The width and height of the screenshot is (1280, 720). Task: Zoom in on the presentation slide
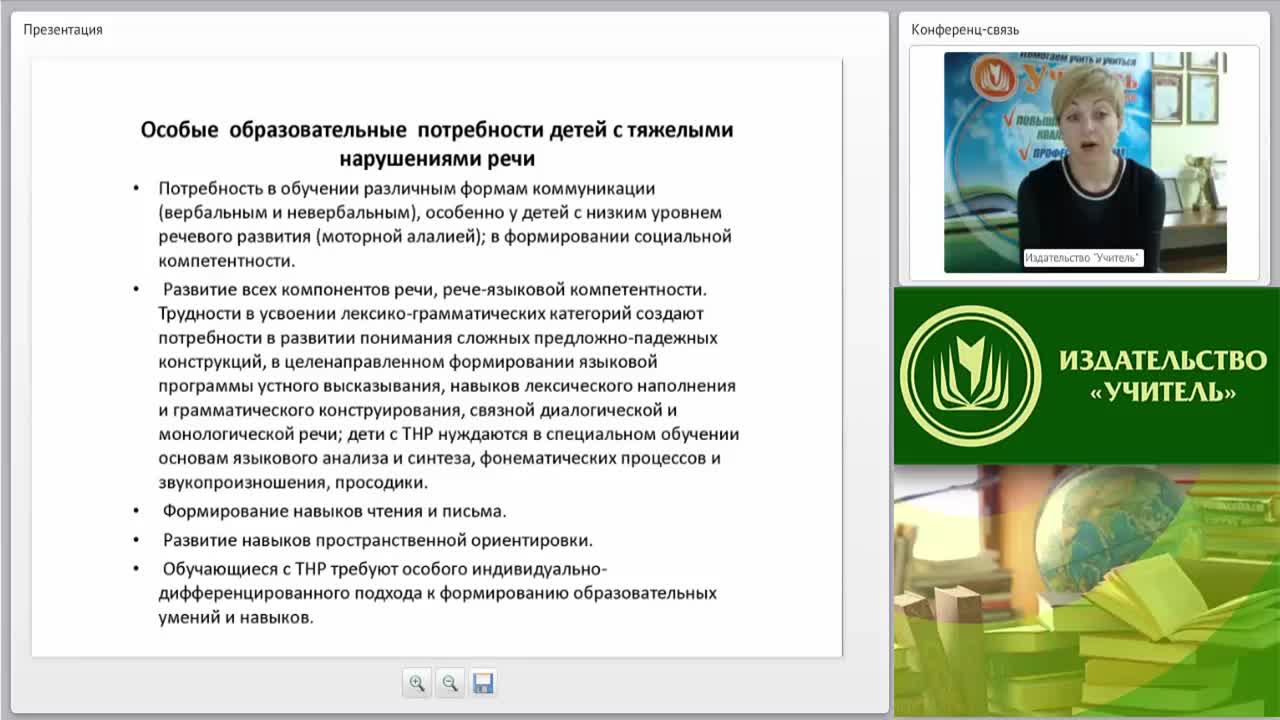pyautogui.click(x=417, y=683)
